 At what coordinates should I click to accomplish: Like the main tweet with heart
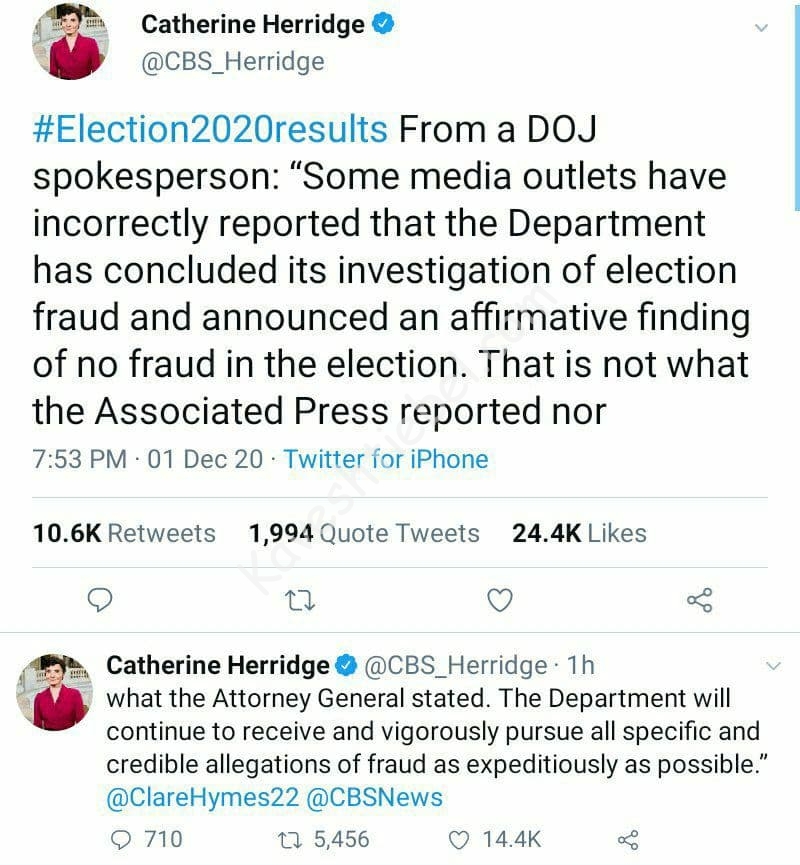[x=499, y=600]
